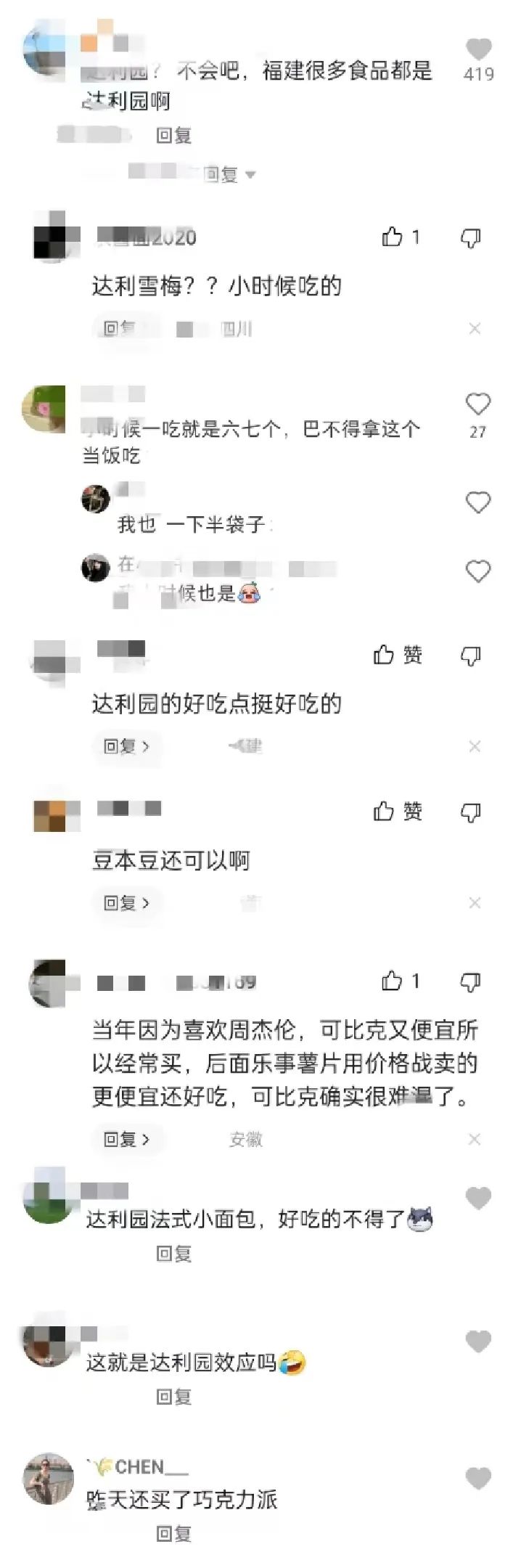This screenshot has height=1568, width=513.
Task: Reply to the 法式小面包 comment
Action: (173, 1254)
